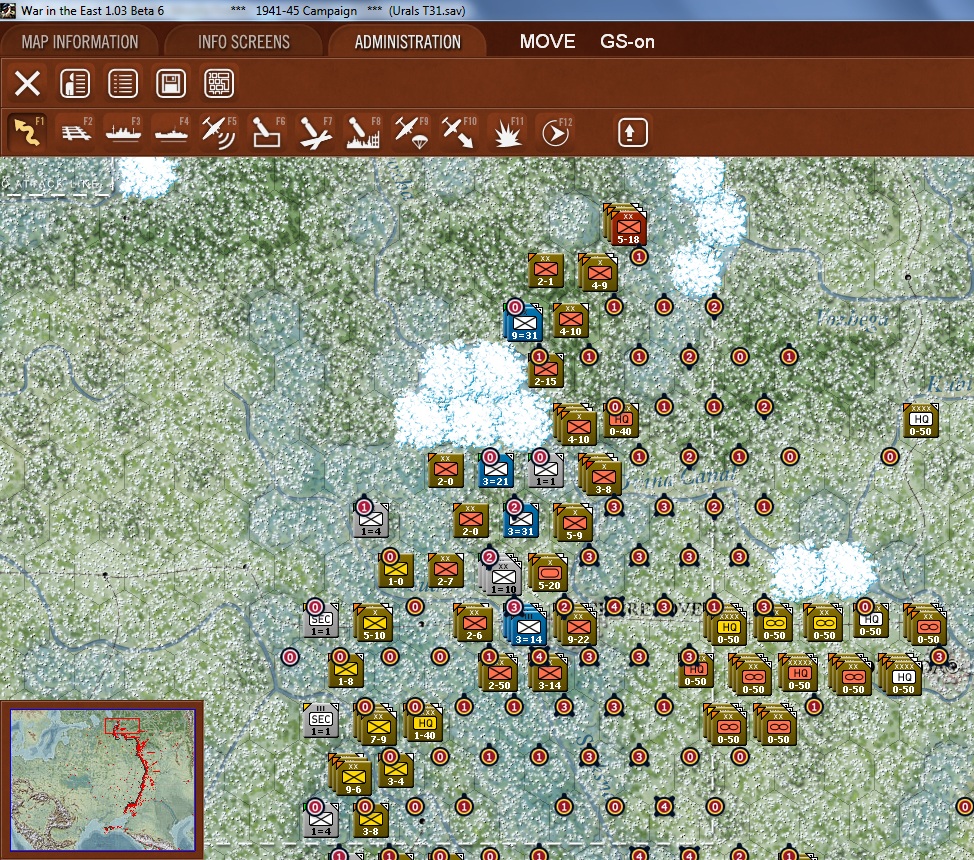Select the yellow HQ 1-40 counter

pos(424,724)
